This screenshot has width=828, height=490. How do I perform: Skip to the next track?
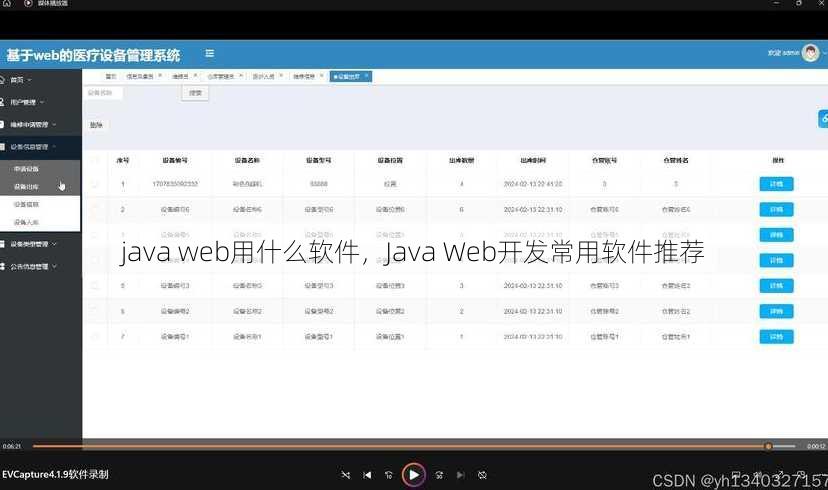click(460, 475)
